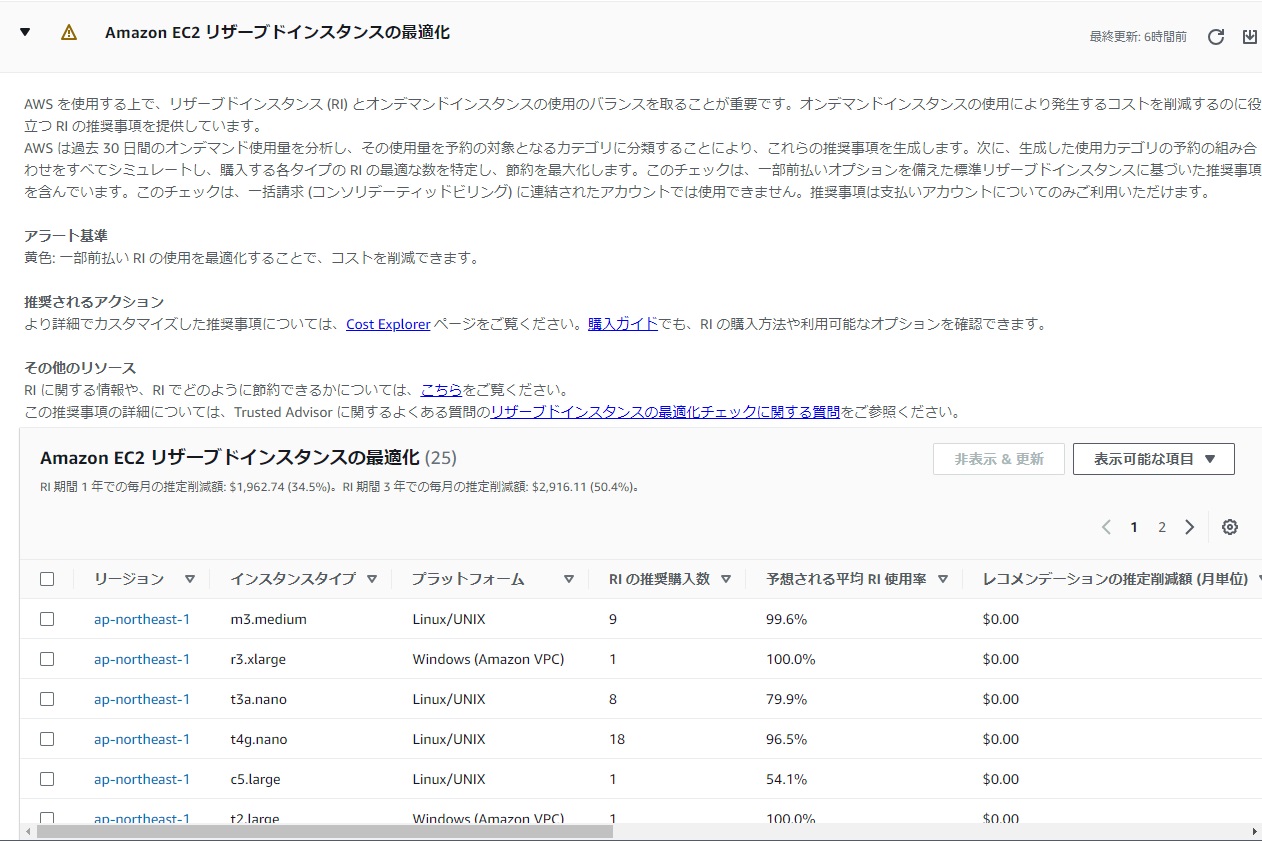
Task: Click the recommended purchase count 9
Action: pos(613,619)
